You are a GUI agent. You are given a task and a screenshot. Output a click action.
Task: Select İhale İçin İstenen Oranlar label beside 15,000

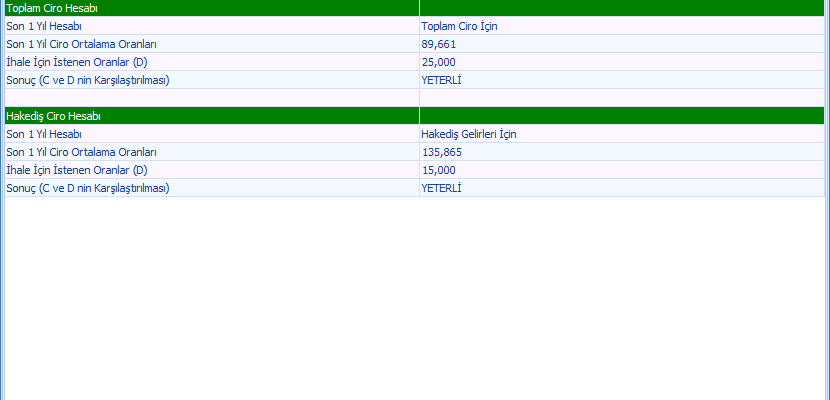click(76, 170)
